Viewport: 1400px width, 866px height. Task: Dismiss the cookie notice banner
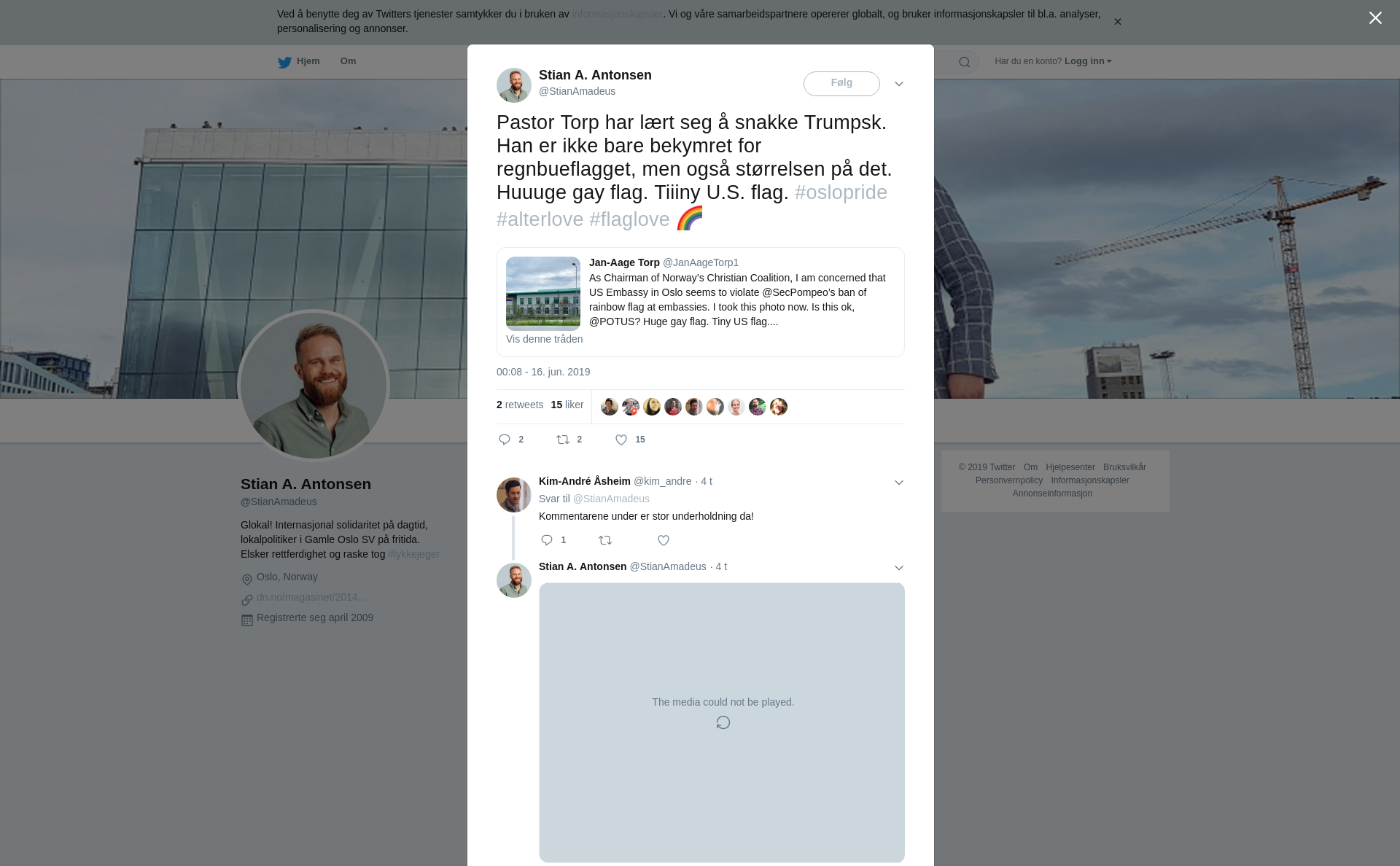pos(1117,22)
